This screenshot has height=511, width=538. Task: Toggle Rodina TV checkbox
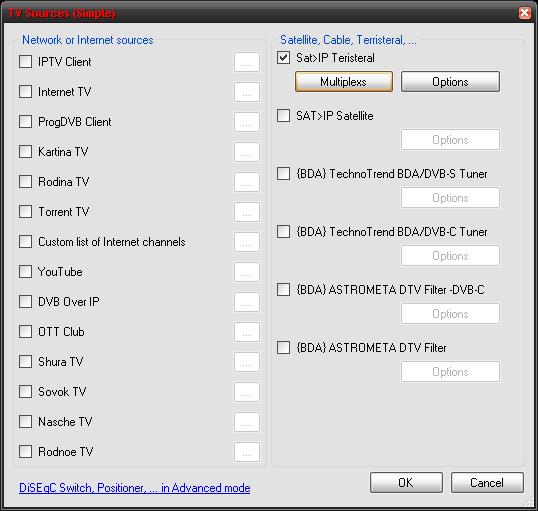tap(25, 181)
